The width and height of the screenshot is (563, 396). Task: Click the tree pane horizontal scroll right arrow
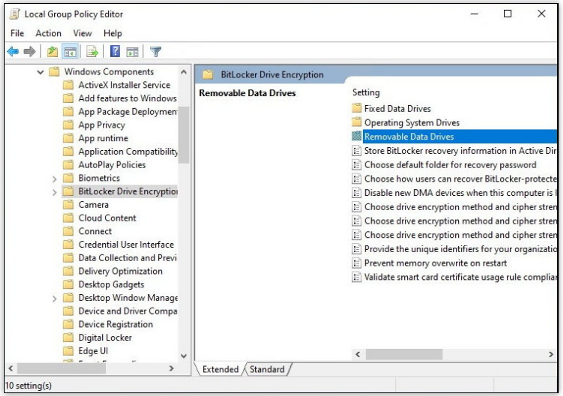pyautogui.click(x=171, y=368)
